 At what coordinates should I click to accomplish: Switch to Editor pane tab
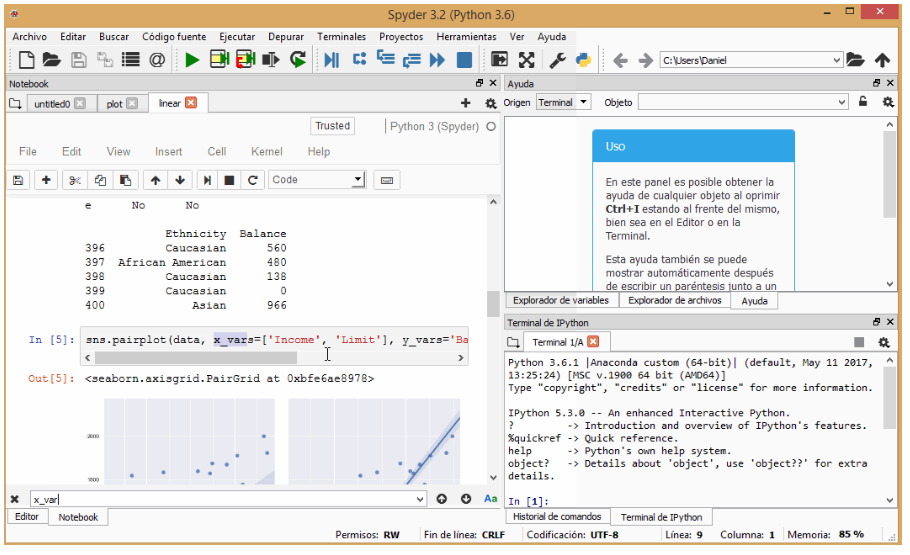[x=27, y=517]
